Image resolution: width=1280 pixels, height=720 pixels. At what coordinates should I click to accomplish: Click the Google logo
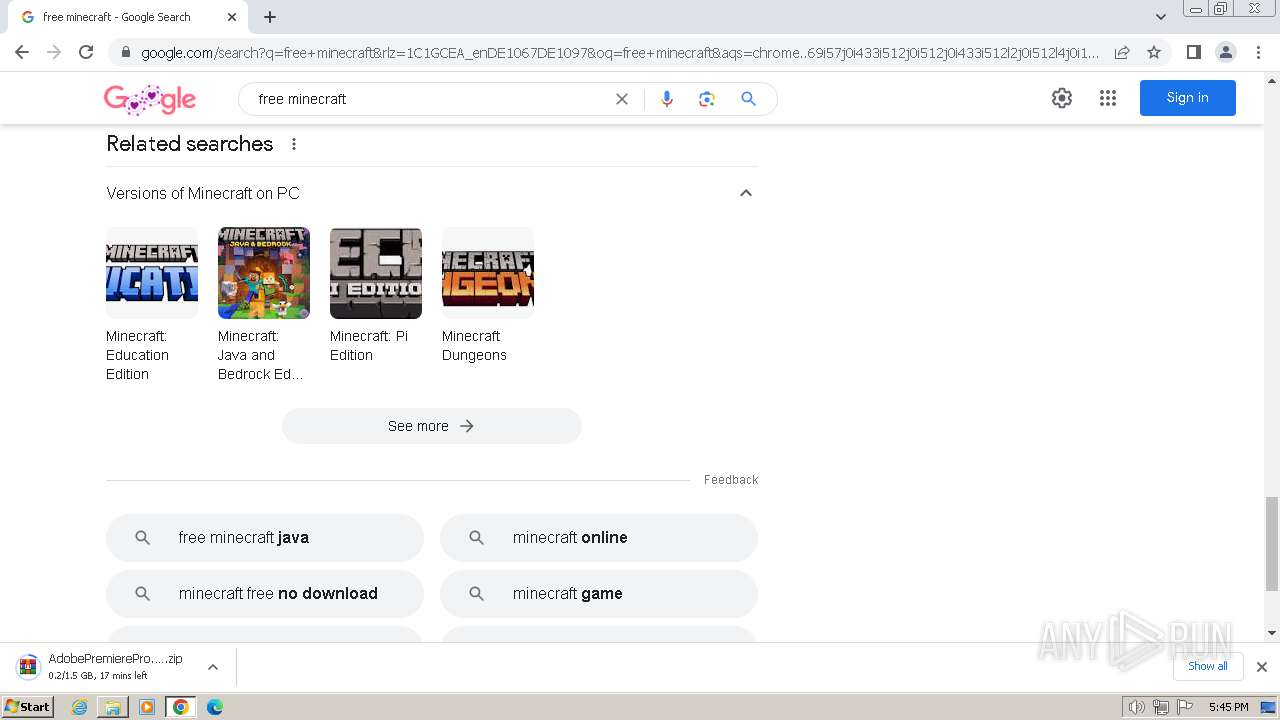pos(150,98)
